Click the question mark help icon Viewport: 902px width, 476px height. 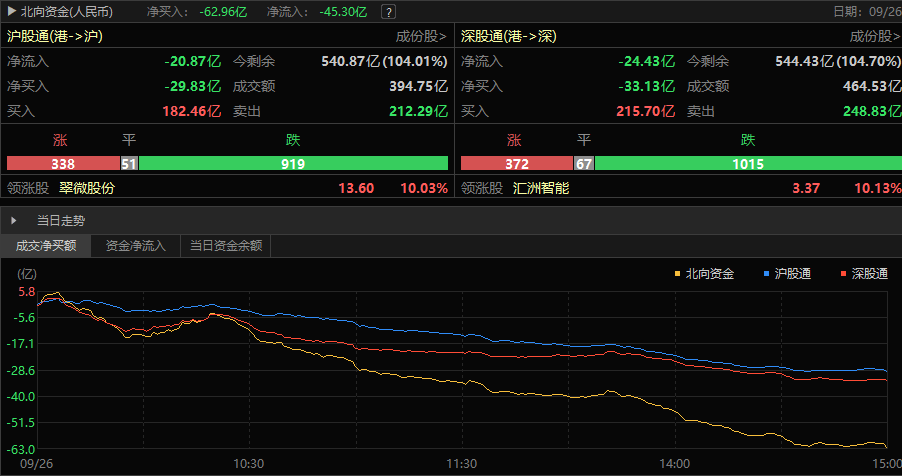pyautogui.click(x=388, y=12)
